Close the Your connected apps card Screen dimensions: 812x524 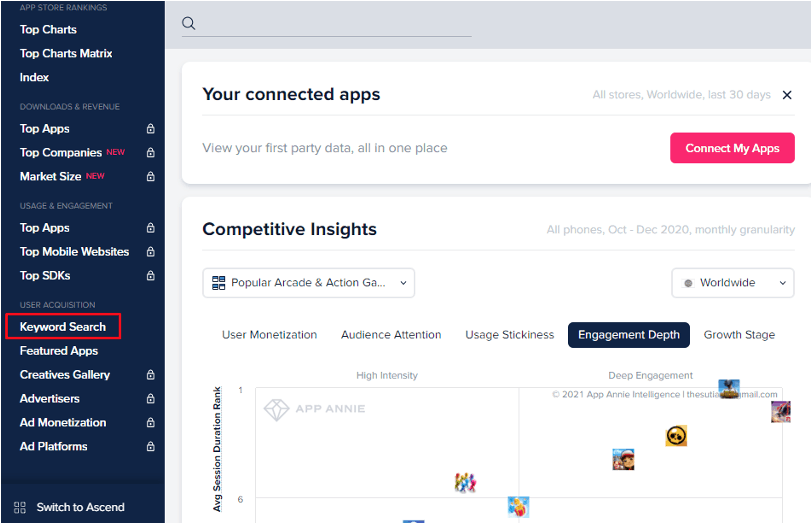787,95
